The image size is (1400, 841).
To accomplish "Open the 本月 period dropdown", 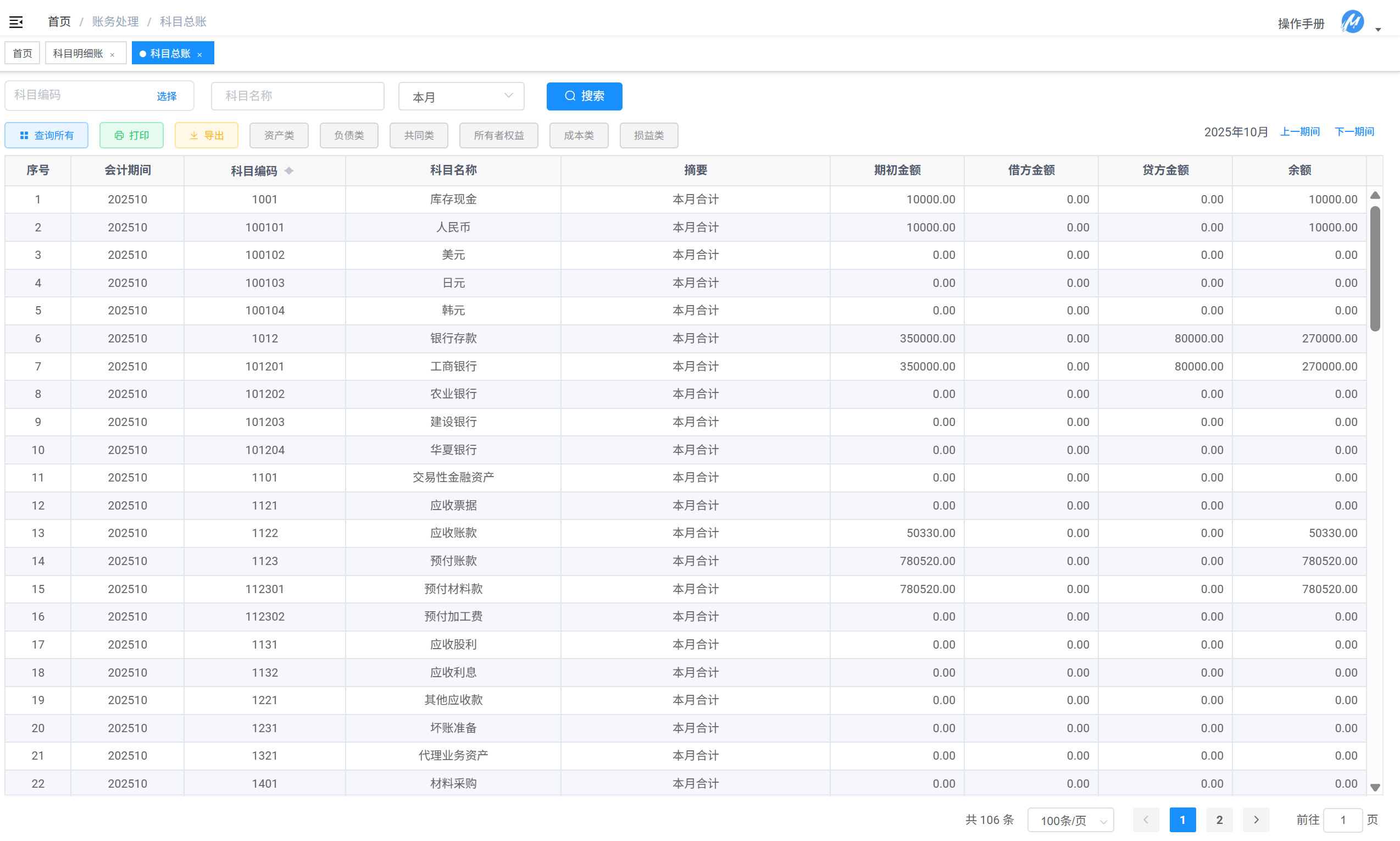I will [x=461, y=96].
